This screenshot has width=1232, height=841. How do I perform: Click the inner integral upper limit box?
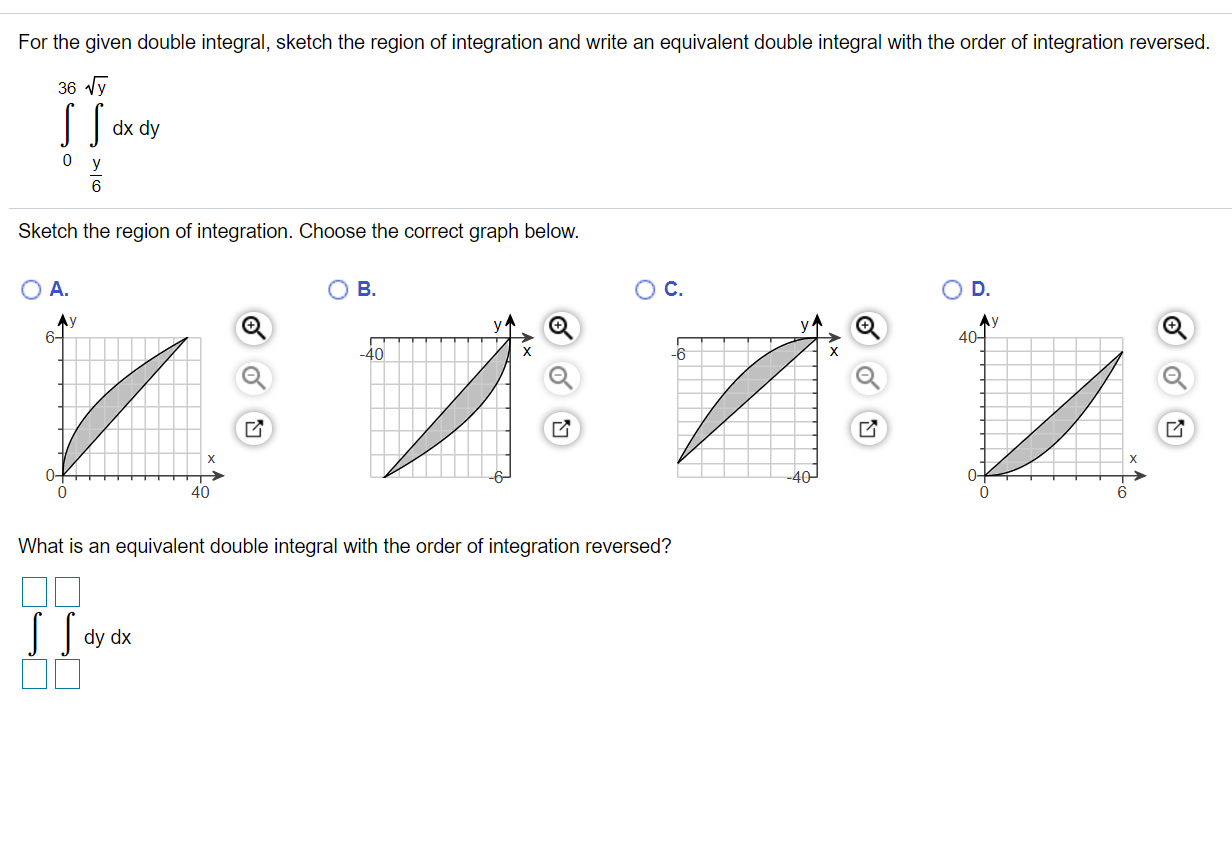pos(66,591)
